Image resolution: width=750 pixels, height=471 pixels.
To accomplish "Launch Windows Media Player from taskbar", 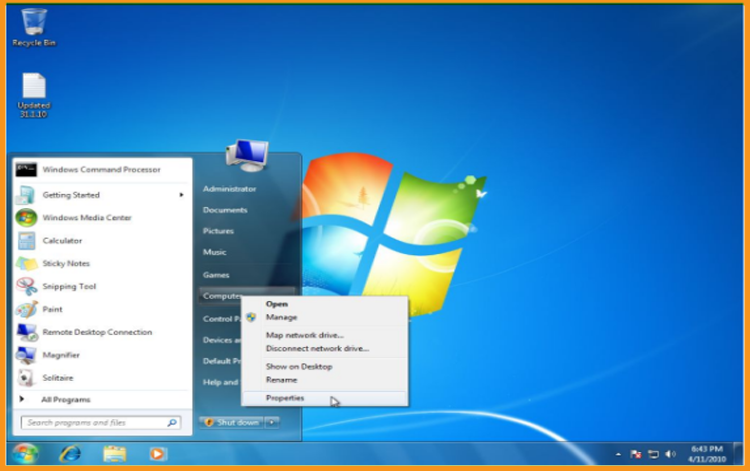I will click(157, 453).
